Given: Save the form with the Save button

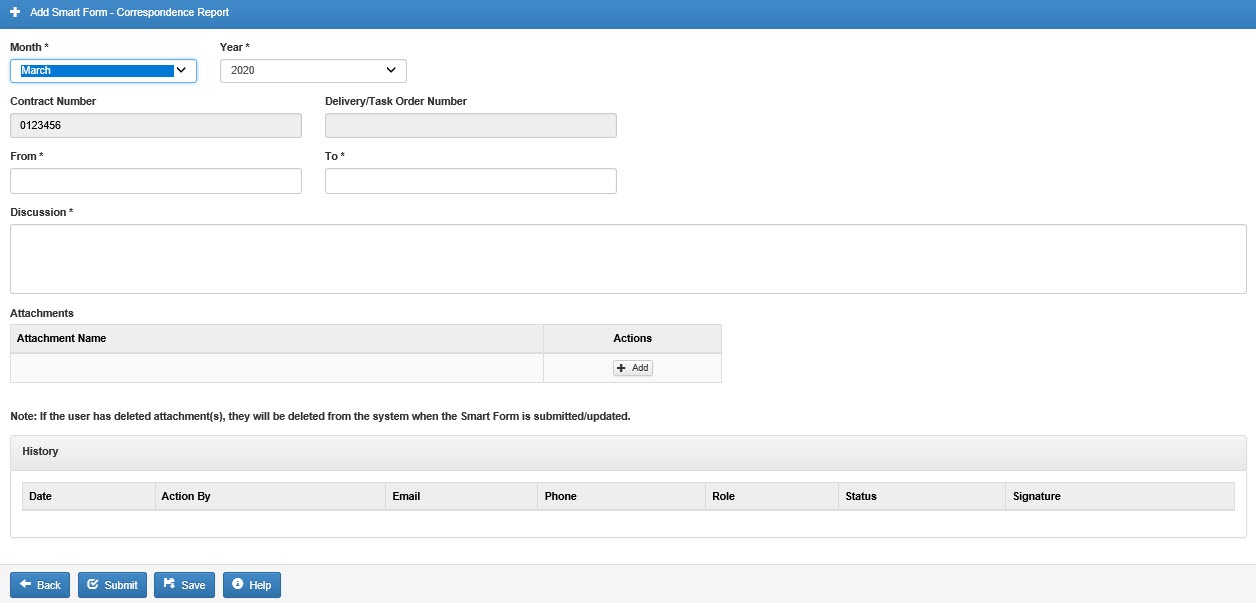Looking at the screenshot, I should (x=184, y=585).
